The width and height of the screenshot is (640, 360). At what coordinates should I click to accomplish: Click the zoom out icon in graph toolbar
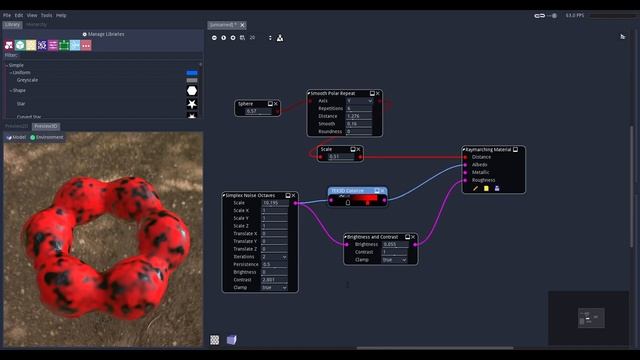point(214,38)
